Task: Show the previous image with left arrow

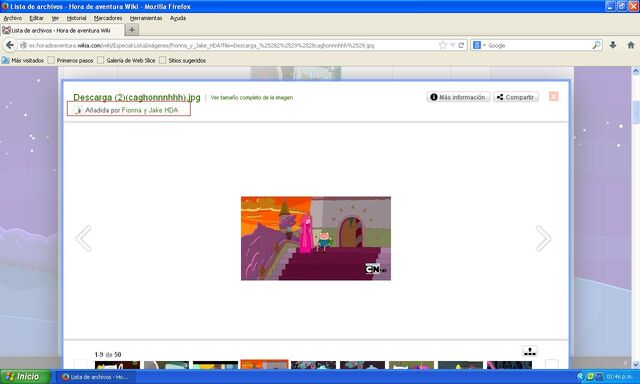Action: tap(84, 238)
